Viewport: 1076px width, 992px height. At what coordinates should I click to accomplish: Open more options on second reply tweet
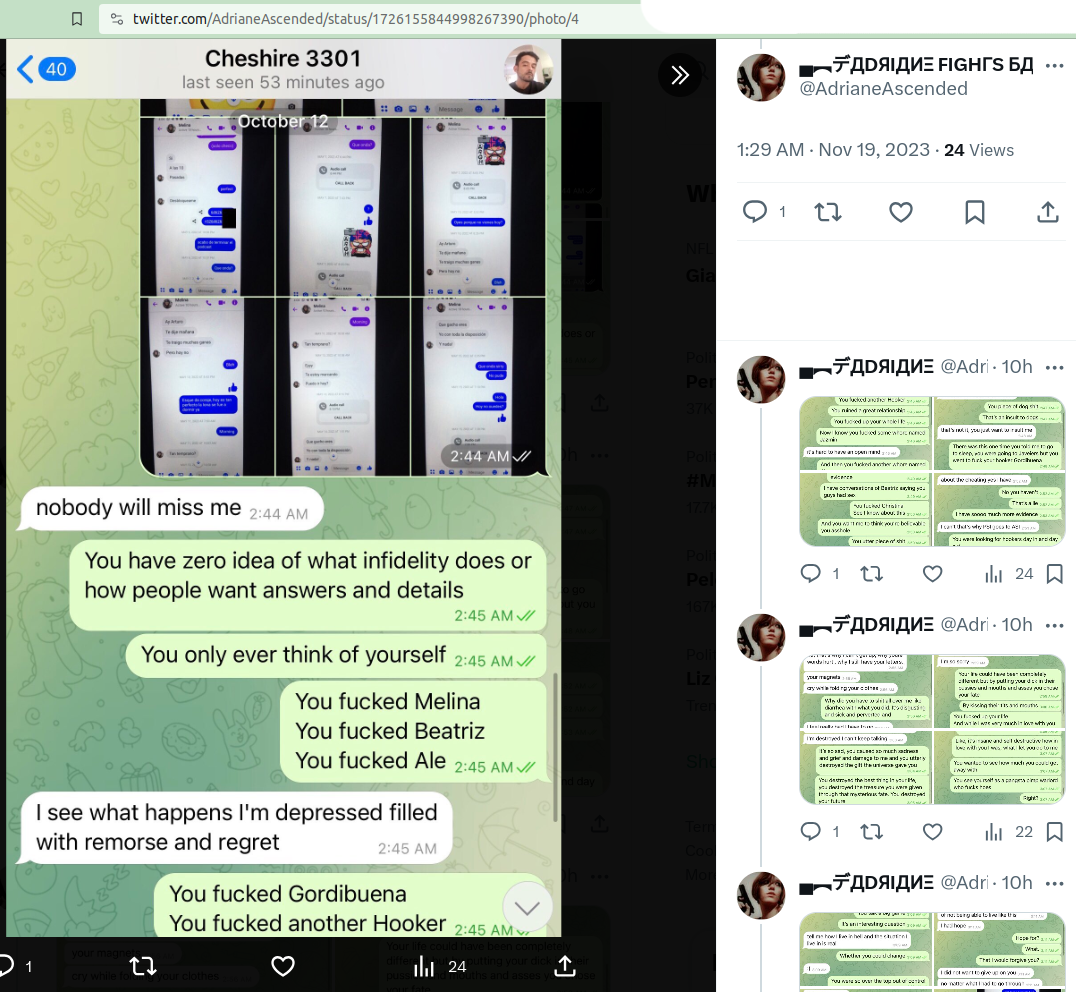(1054, 626)
